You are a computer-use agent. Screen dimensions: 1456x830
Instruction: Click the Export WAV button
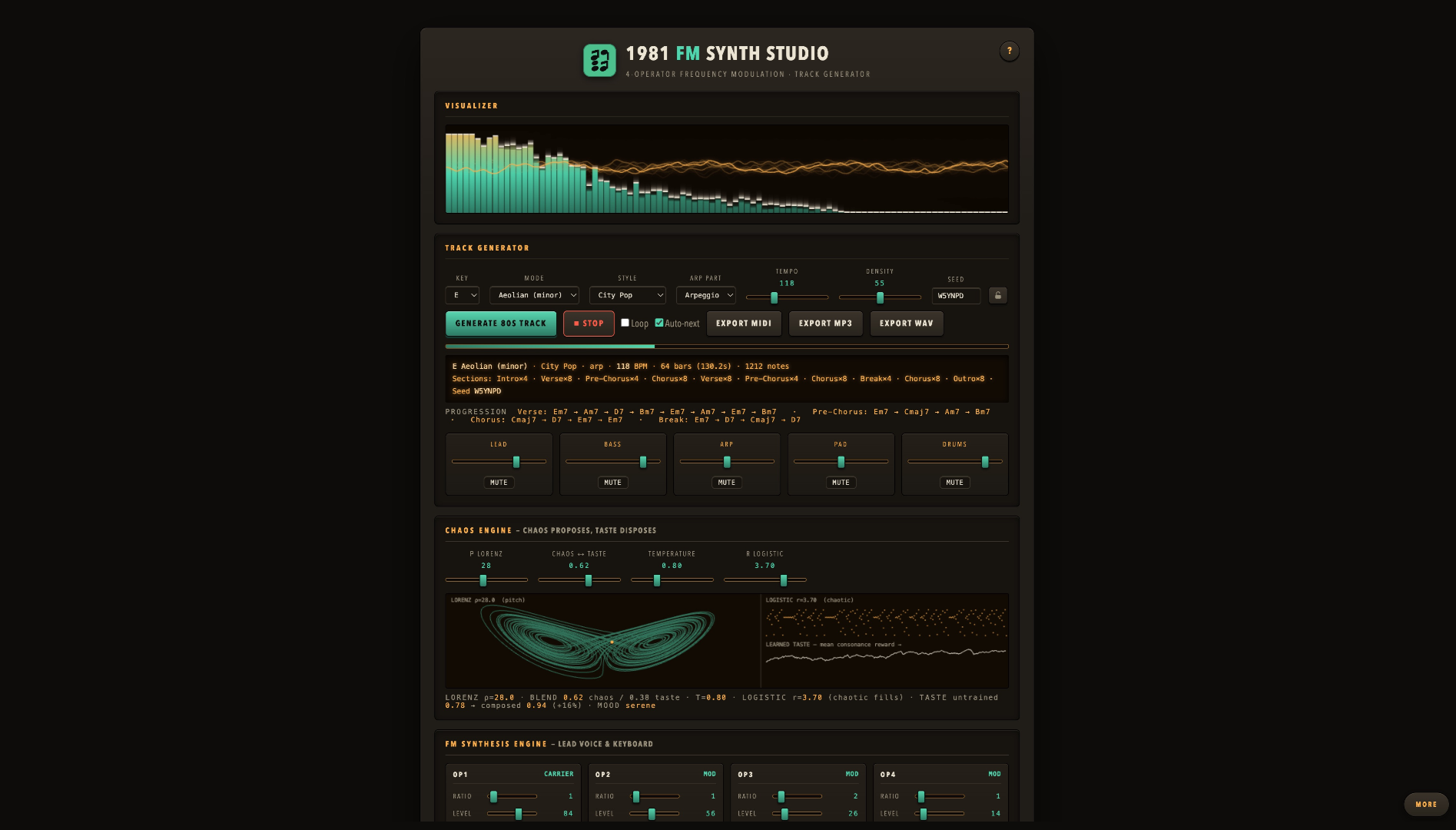point(907,324)
